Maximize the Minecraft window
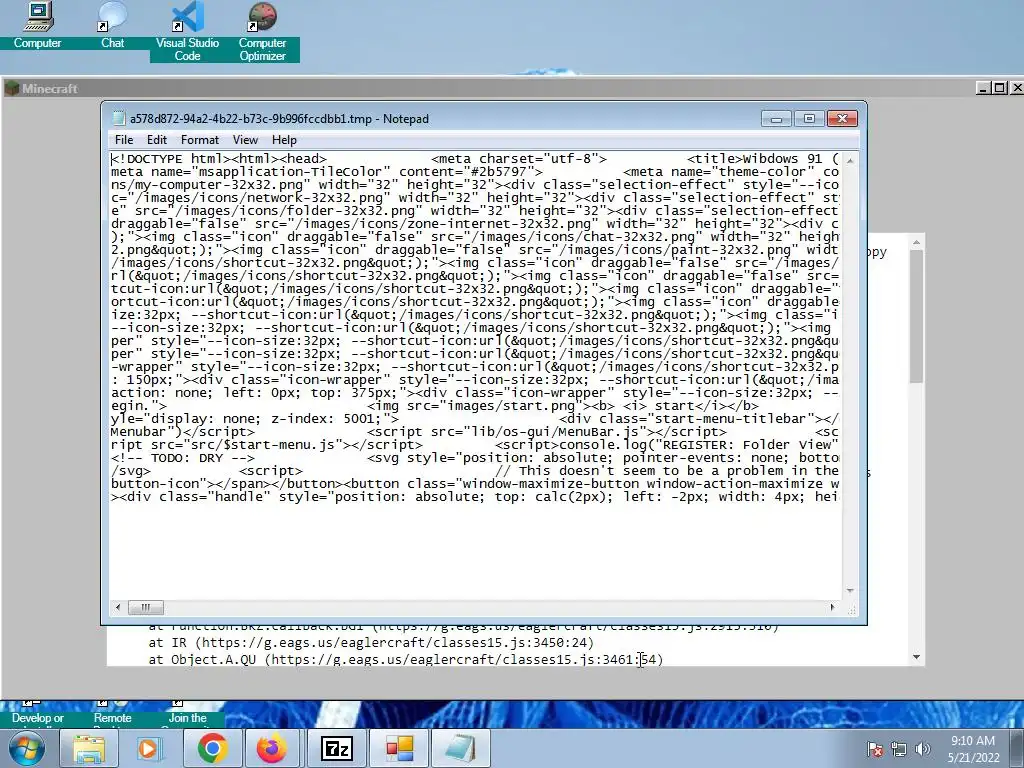This screenshot has height=768, width=1024. coord(999,88)
